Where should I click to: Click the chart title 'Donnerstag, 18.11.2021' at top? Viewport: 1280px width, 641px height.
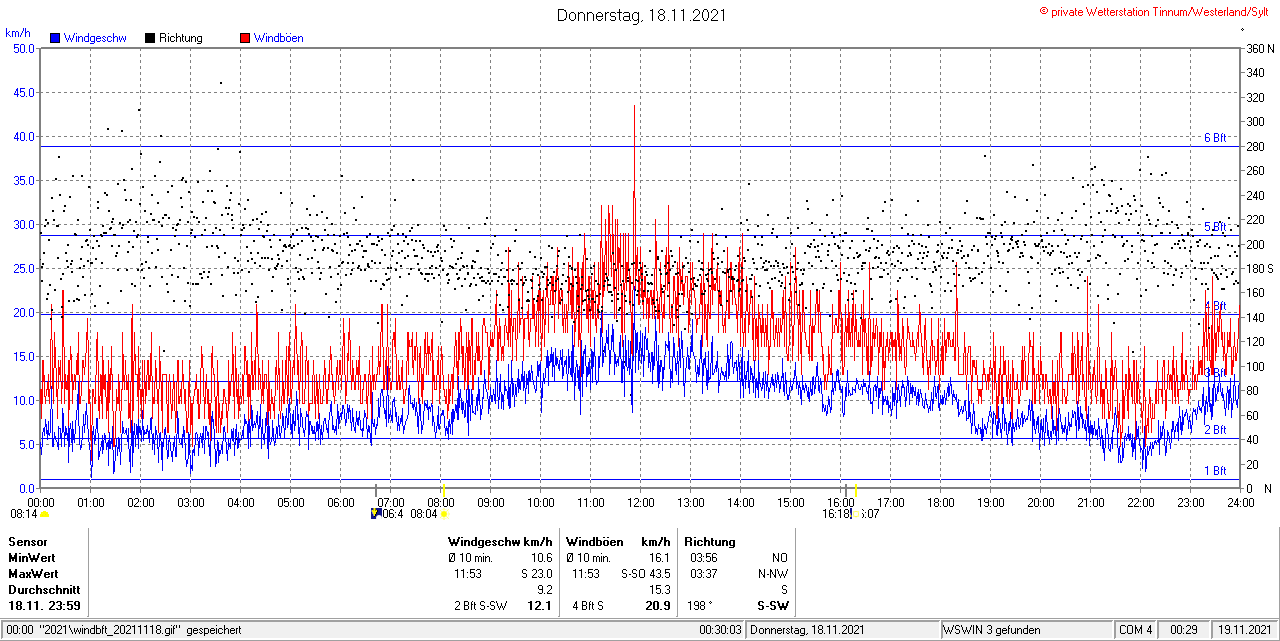tap(641, 15)
